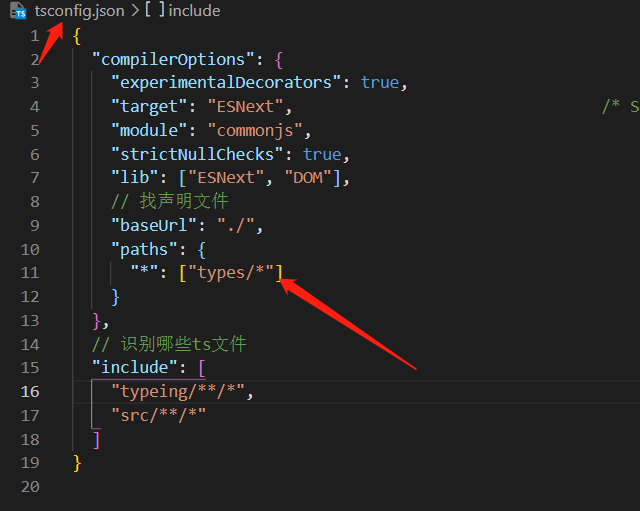This screenshot has height=511, width=640.
Task: Click the "target" key
Action: click(149, 107)
